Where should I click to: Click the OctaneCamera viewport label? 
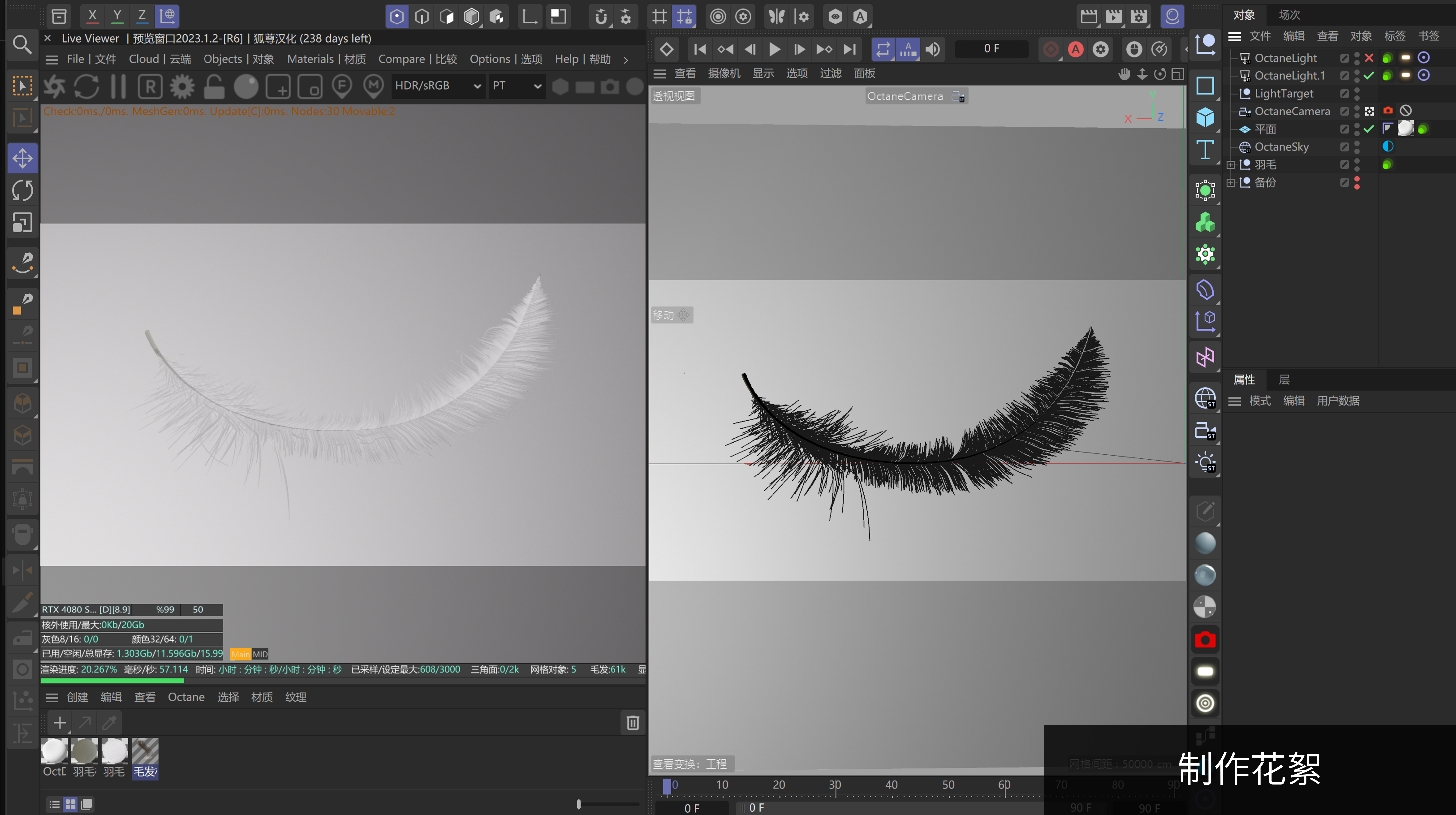click(x=916, y=96)
